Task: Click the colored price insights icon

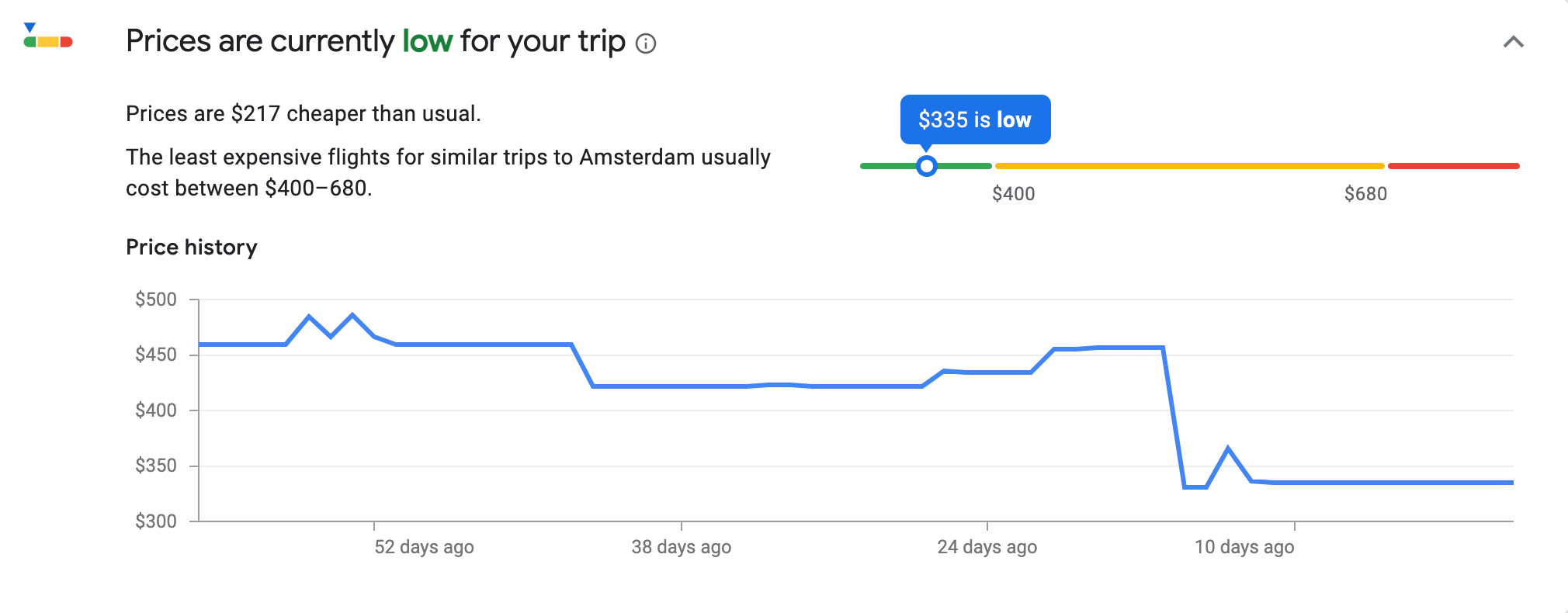Action: 47,37
